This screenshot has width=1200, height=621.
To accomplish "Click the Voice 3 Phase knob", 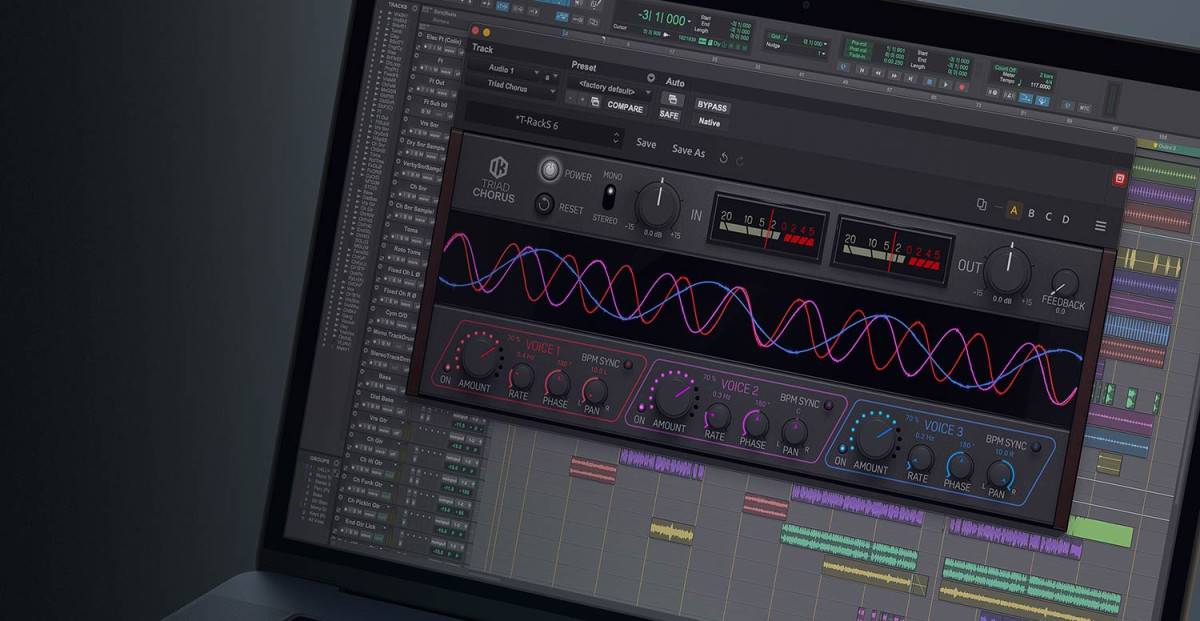I will [959, 466].
